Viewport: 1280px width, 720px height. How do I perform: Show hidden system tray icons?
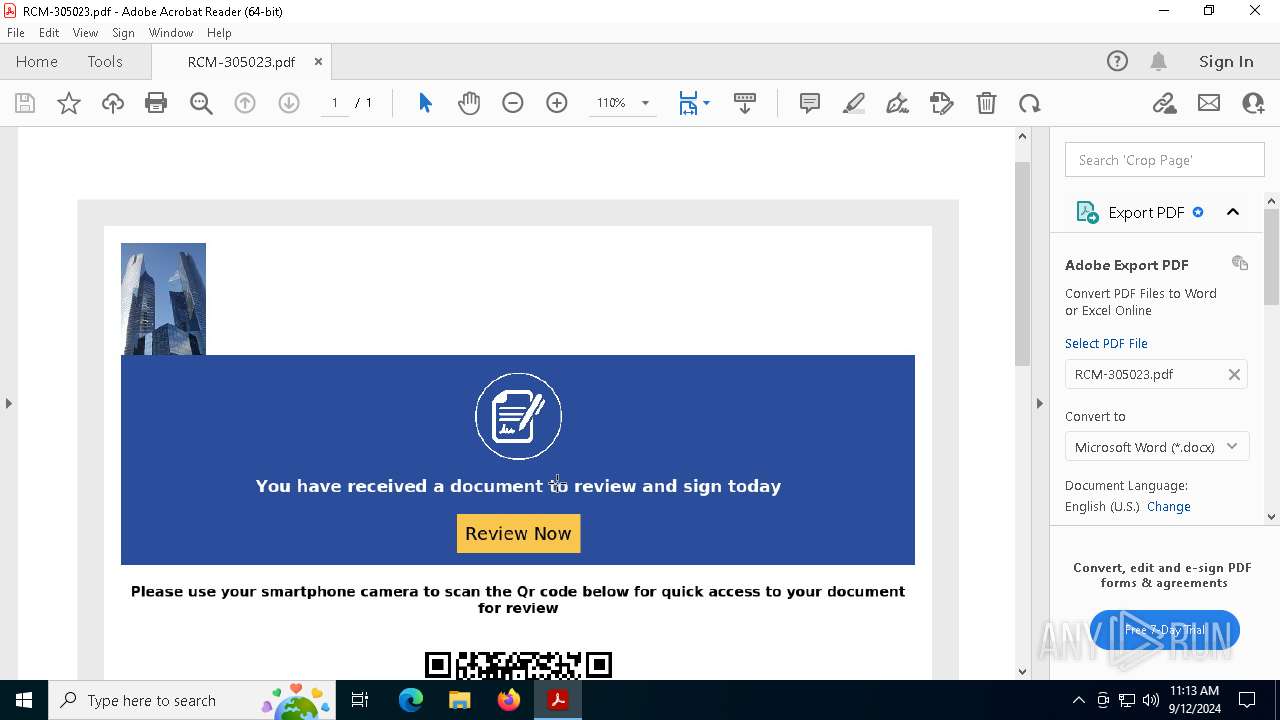[1078, 700]
